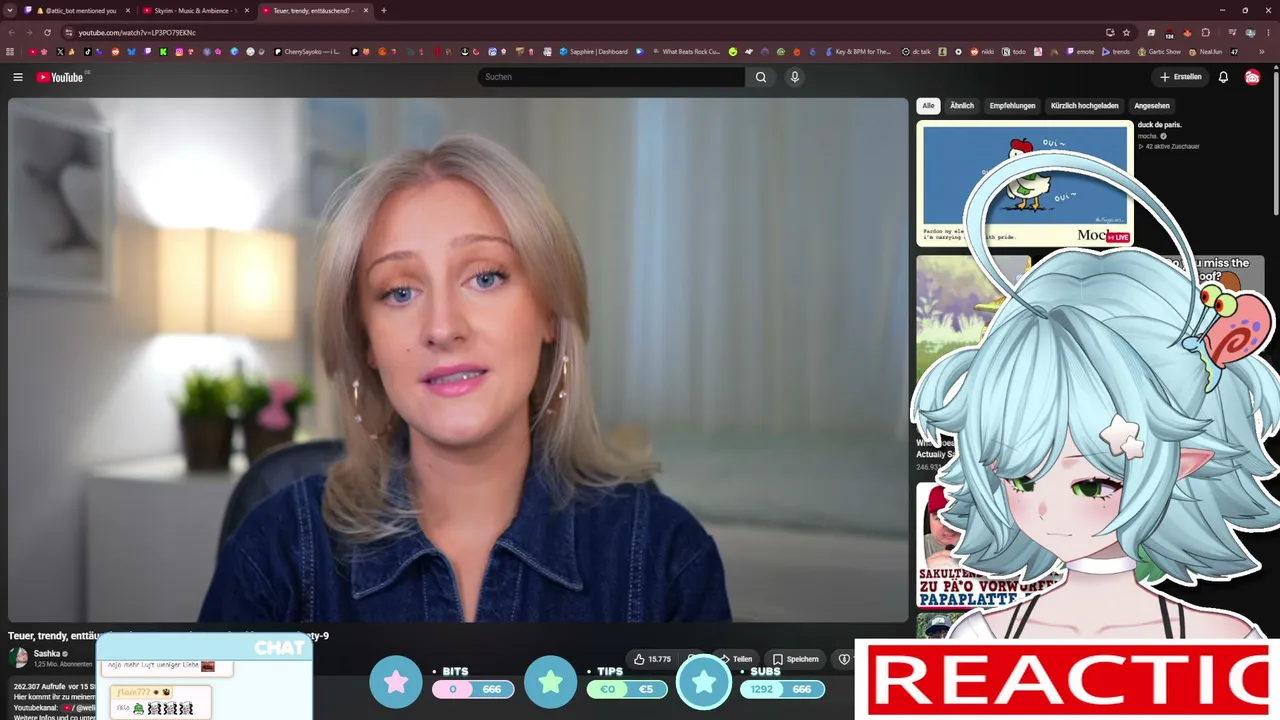
Task: Select the 'Empfehlungen' filter chip
Action: click(x=1012, y=105)
